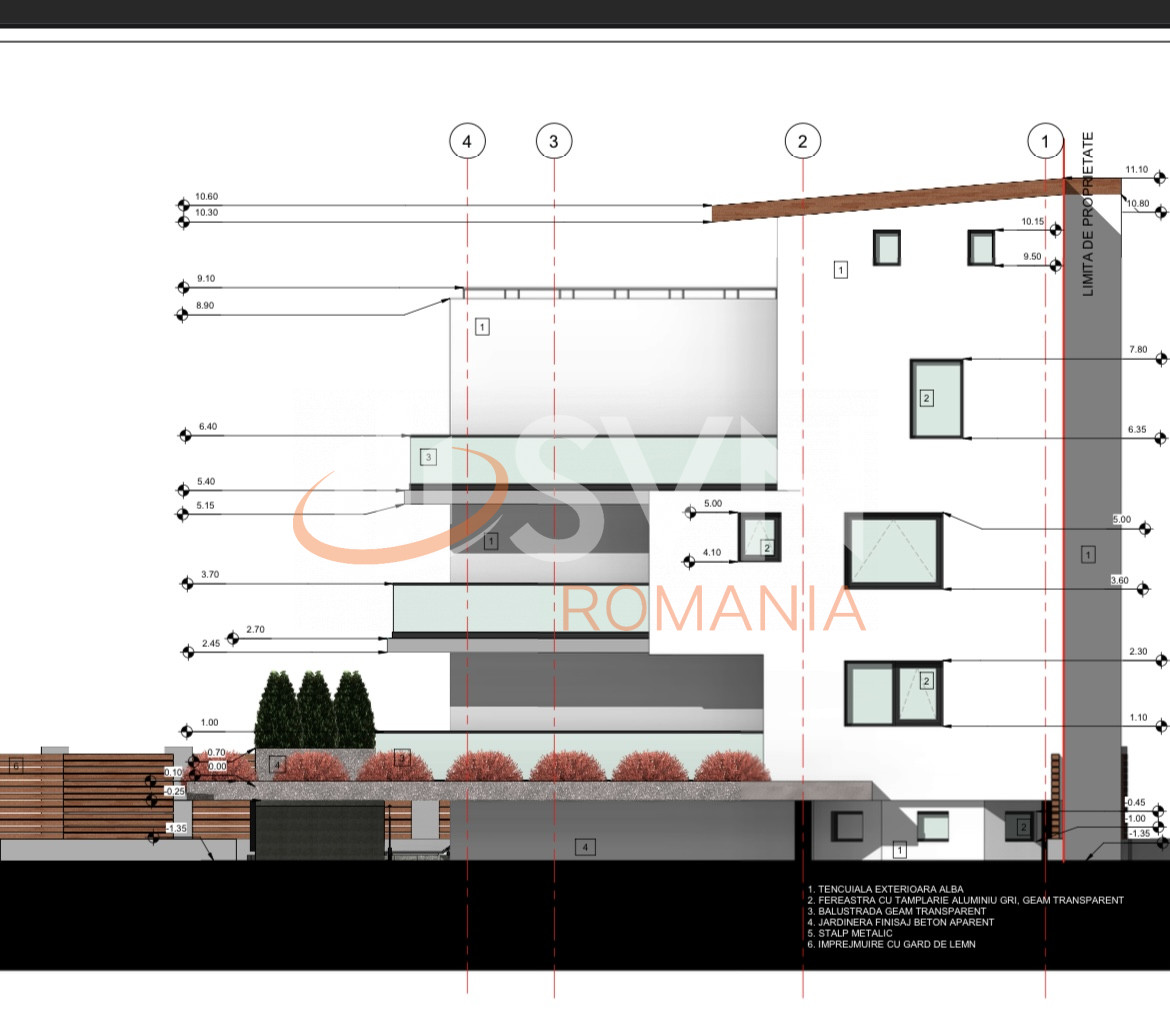Image resolution: width=1170 pixels, height=1020 pixels.
Task: Click the grid axis bubble numbered 4
Action: coord(467,142)
